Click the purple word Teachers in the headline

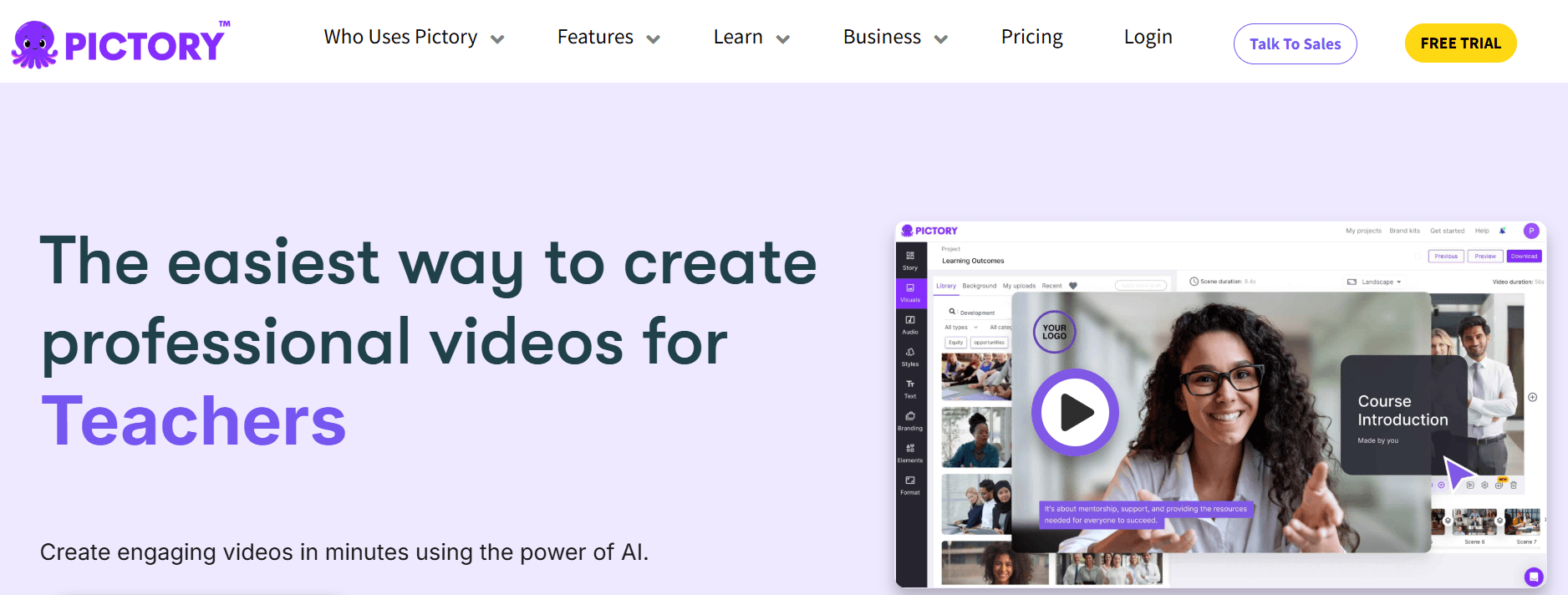click(194, 421)
